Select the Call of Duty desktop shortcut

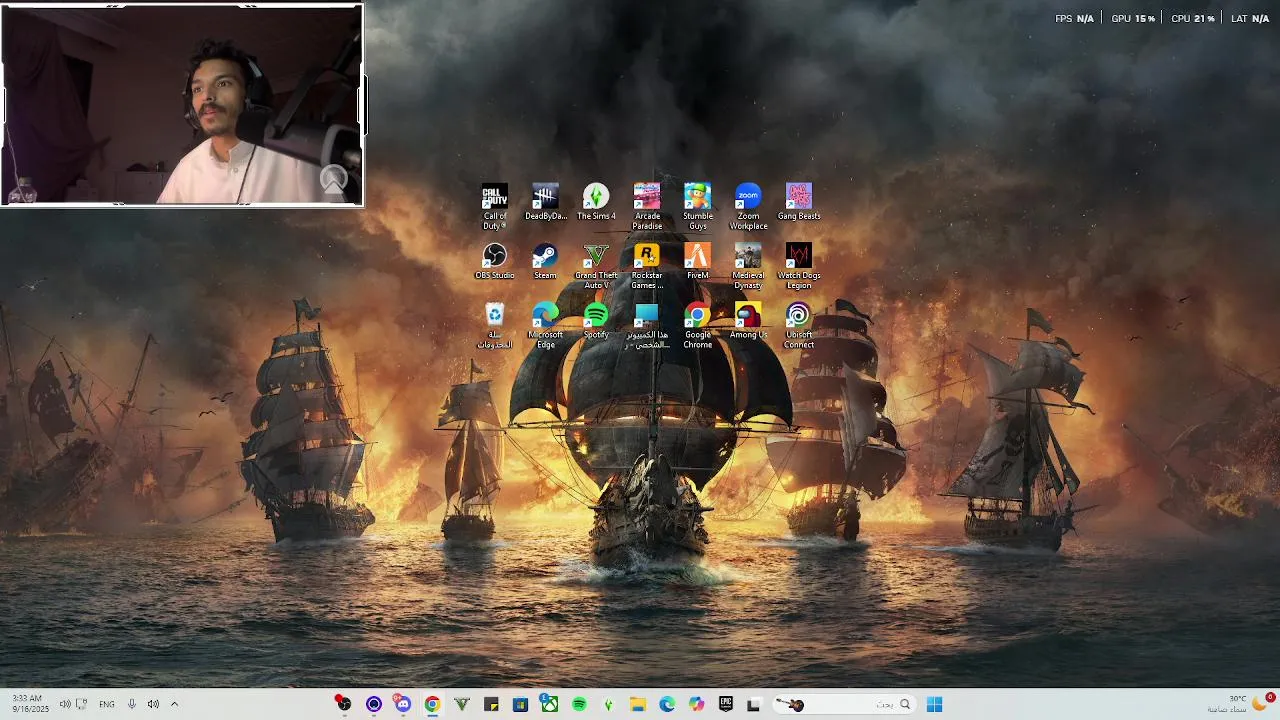tap(495, 206)
